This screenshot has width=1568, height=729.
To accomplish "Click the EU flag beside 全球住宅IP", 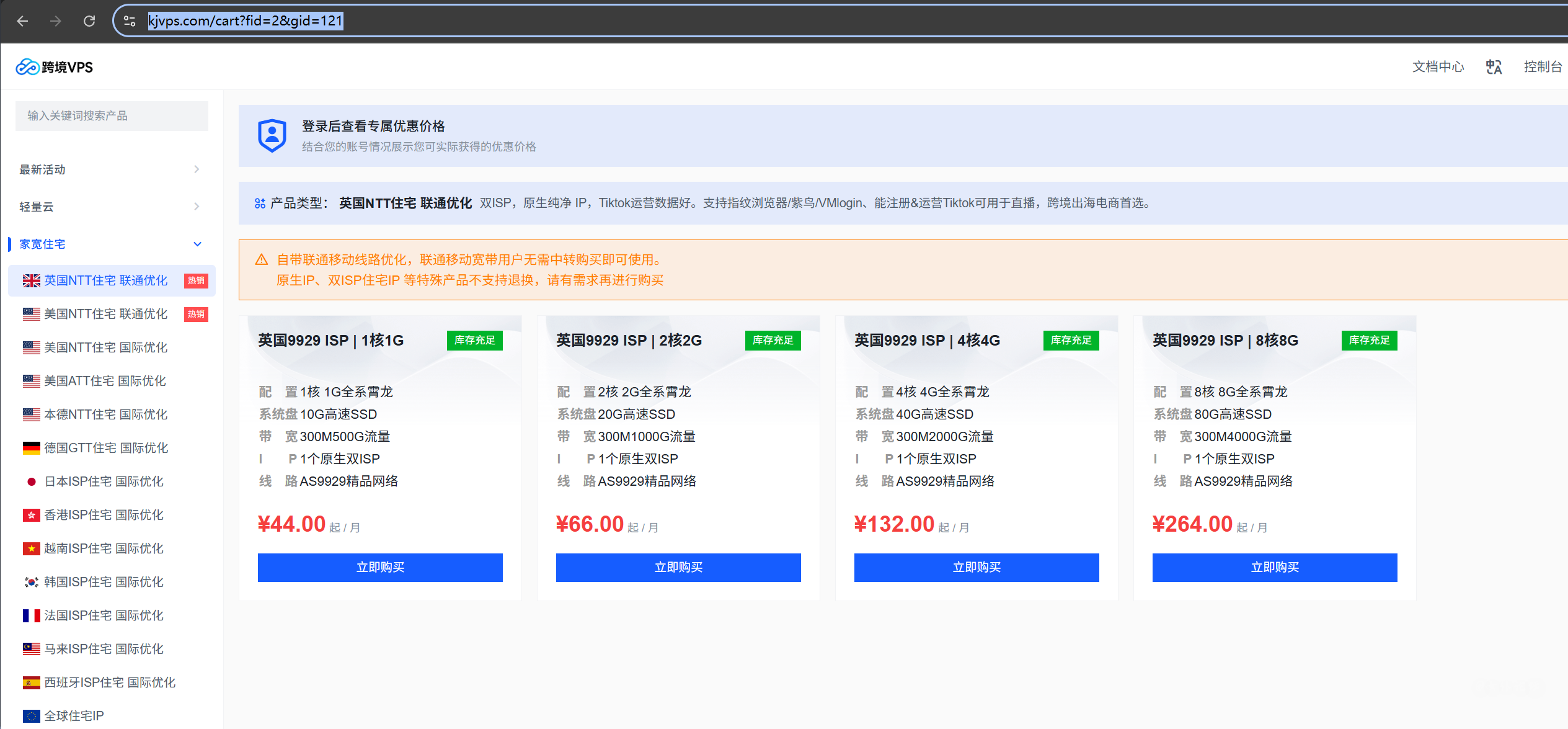I will click(x=32, y=716).
